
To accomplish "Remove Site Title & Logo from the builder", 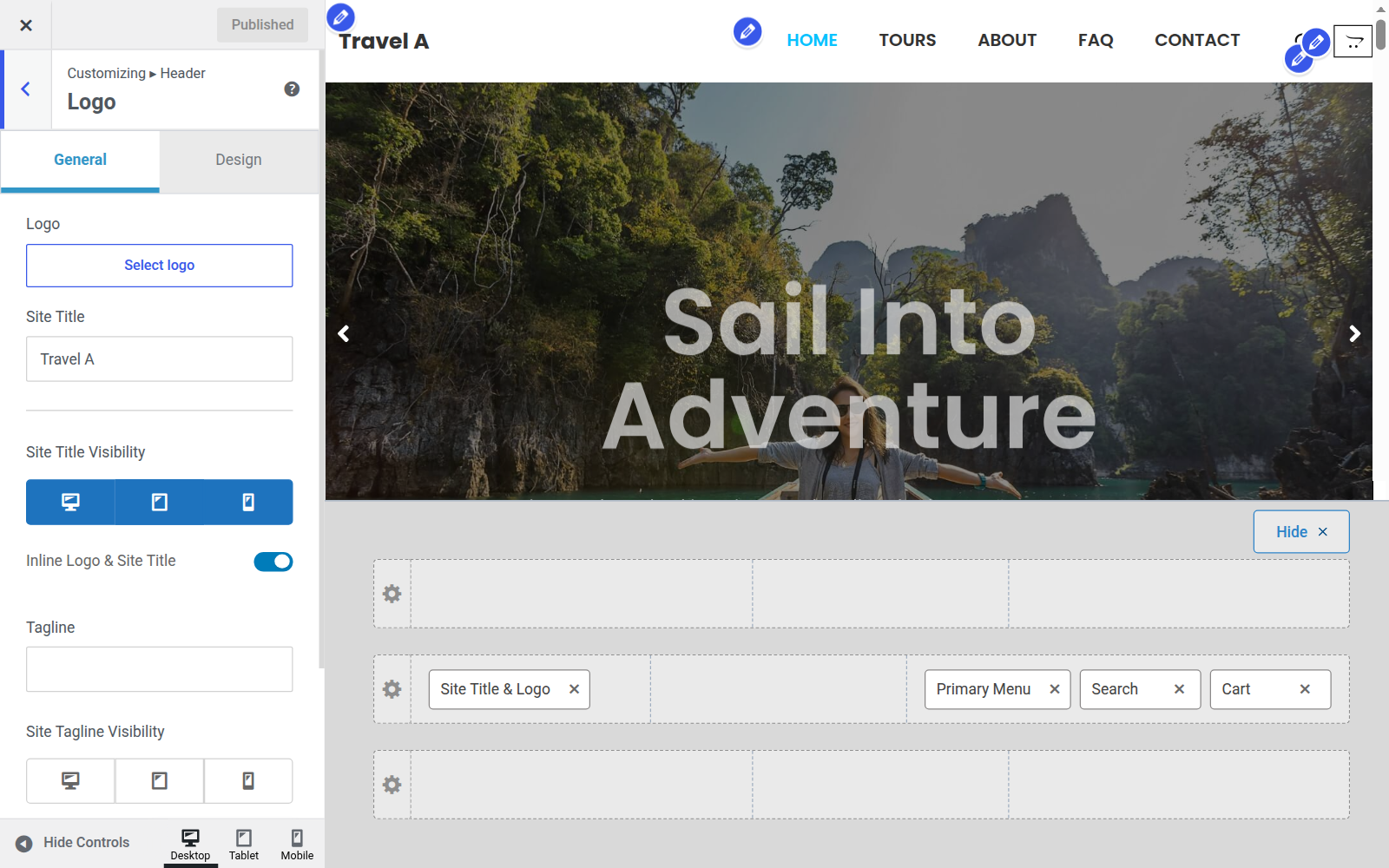I will pos(574,689).
